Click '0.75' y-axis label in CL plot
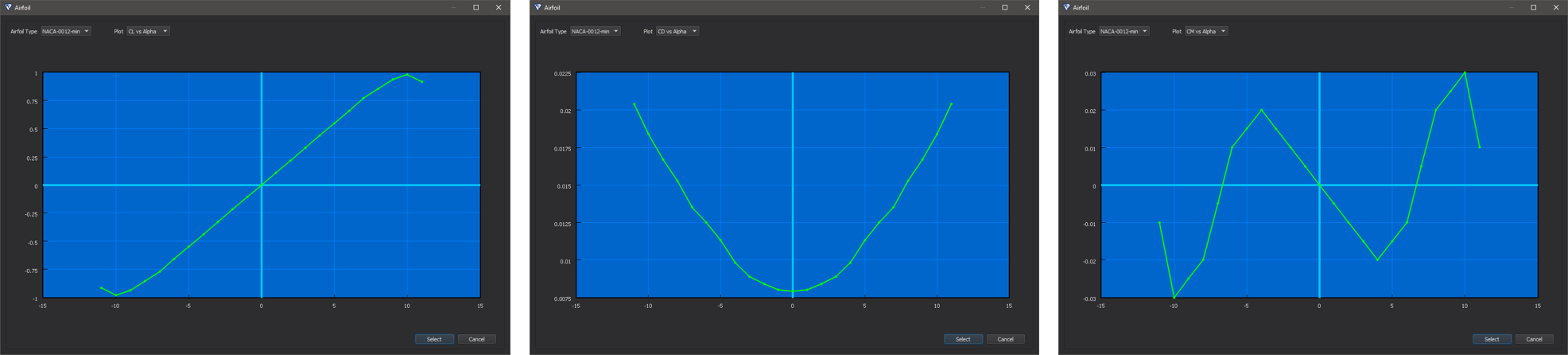 coord(32,102)
